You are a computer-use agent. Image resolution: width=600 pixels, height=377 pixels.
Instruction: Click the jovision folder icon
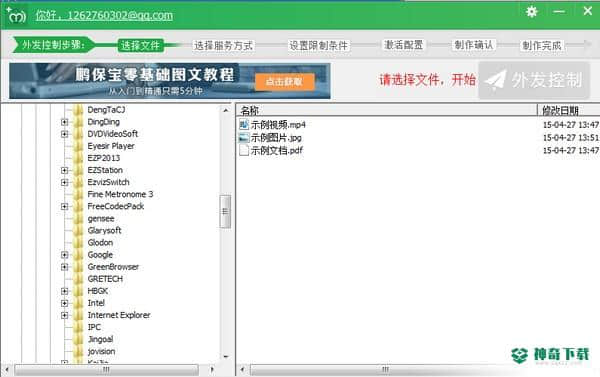[x=78, y=351]
